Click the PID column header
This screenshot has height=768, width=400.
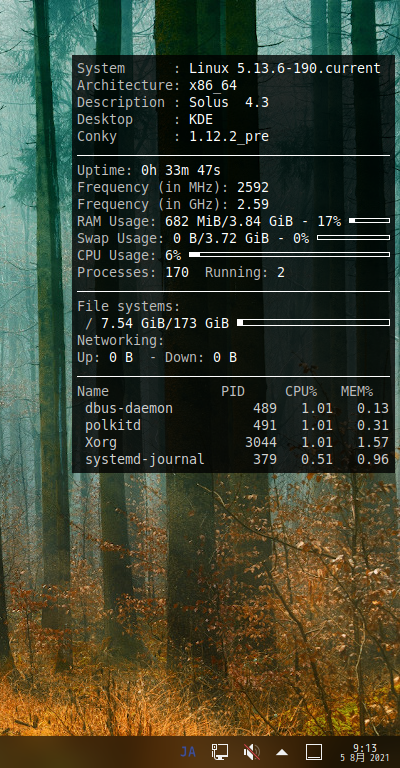[x=233, y=391]
